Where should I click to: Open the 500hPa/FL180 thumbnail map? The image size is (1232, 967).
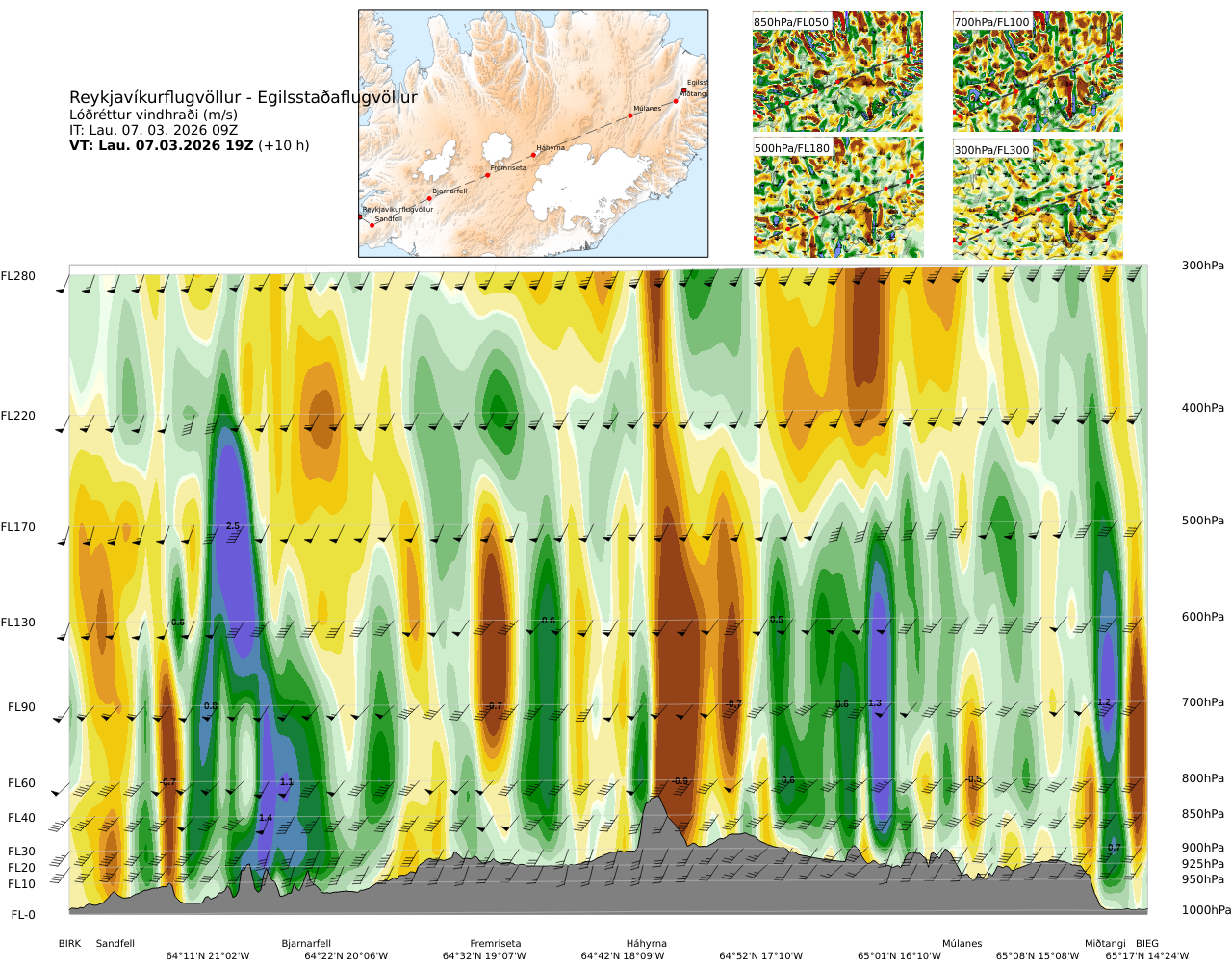837,197
